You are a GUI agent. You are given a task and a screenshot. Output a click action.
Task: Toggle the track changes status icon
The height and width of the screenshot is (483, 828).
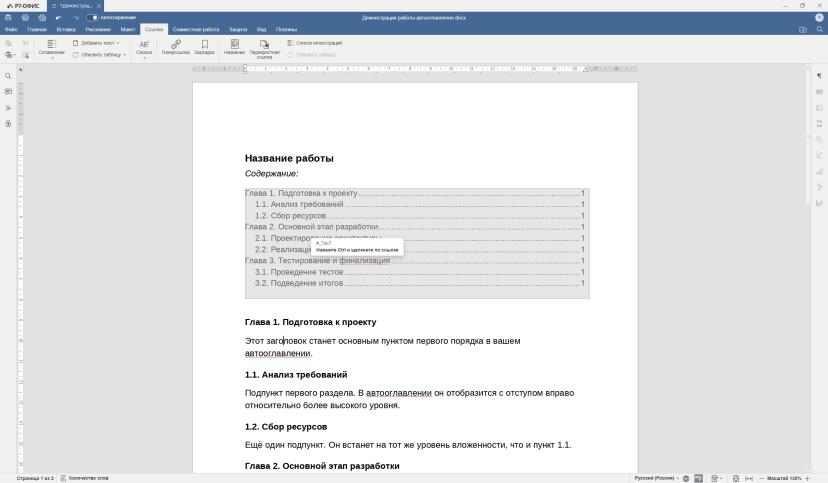point(717,478)
